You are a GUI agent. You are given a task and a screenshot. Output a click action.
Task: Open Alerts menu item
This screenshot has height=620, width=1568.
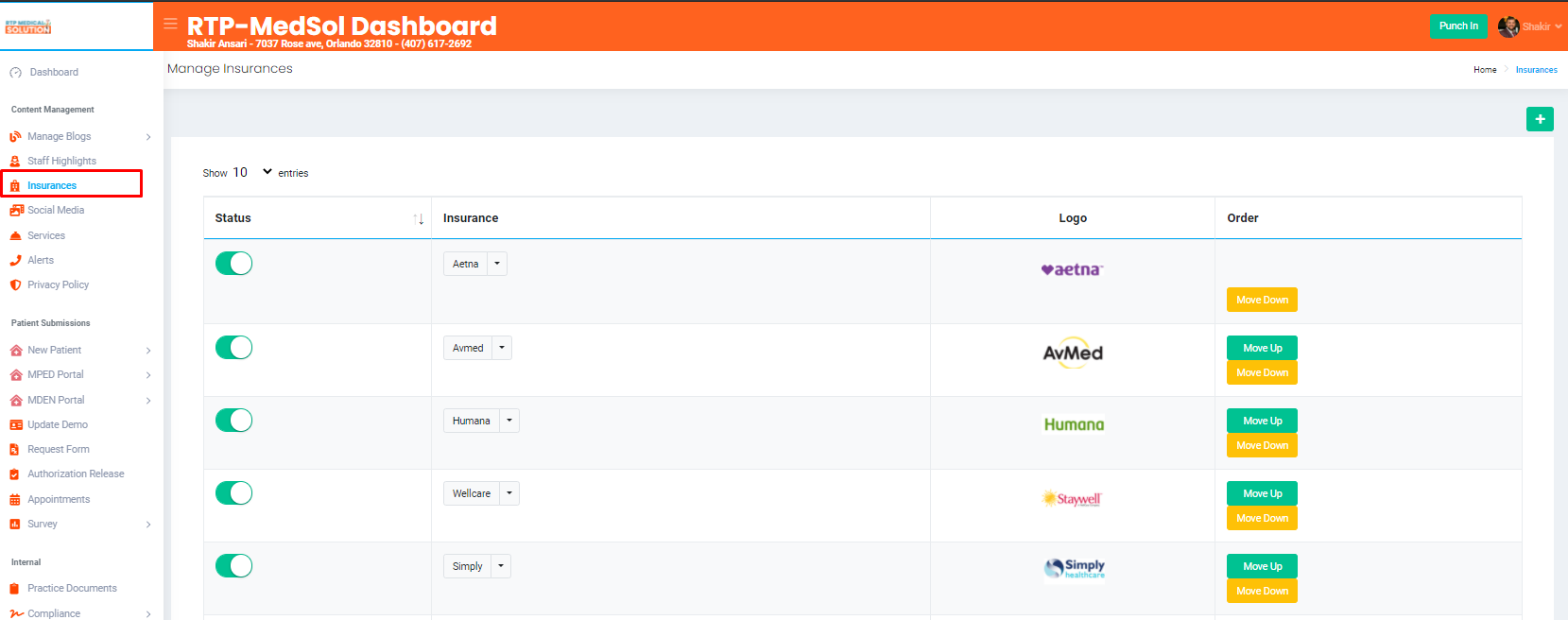pyautogui.click(x=41, y=261)
